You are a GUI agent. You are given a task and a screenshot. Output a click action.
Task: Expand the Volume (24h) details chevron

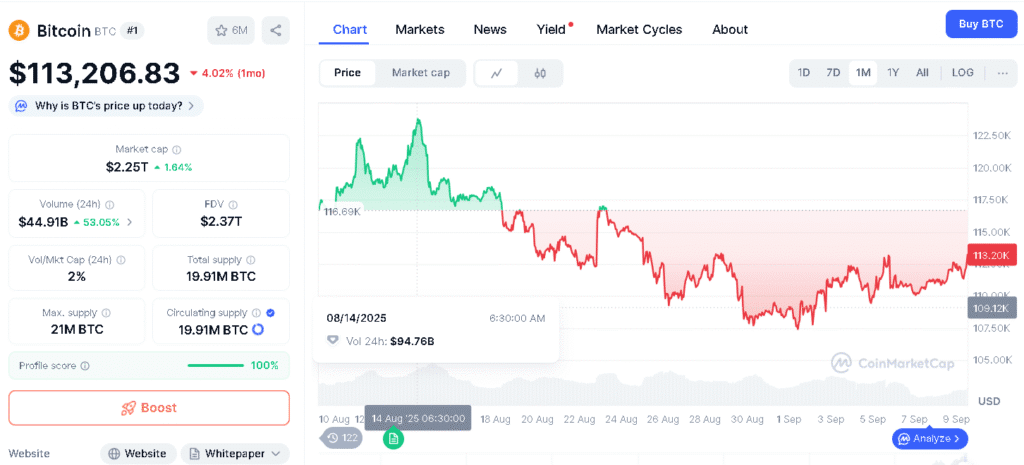129,222
